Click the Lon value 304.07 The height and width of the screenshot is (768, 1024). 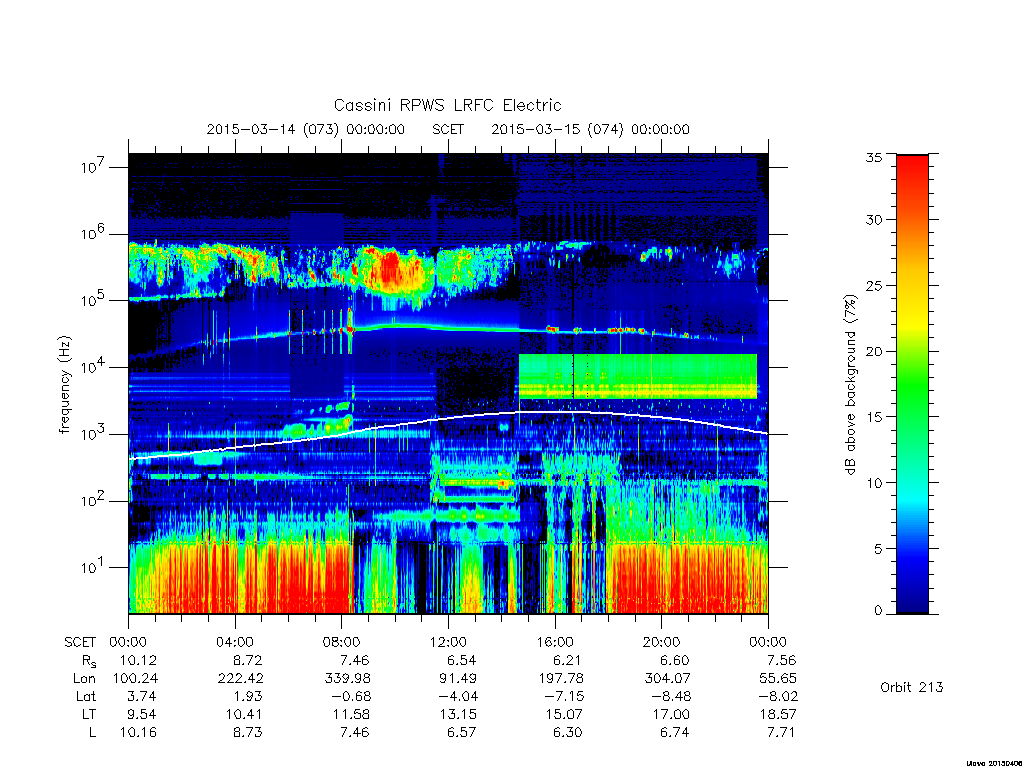tap(667, 679)
